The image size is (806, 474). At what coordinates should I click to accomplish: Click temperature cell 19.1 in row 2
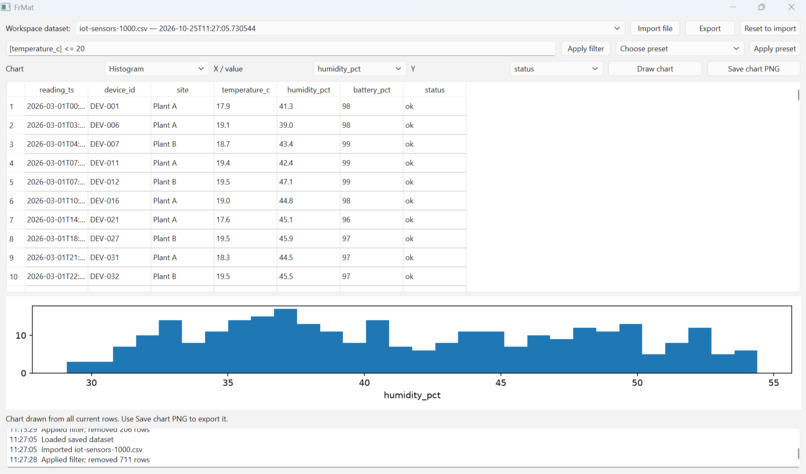click(245, 125)
